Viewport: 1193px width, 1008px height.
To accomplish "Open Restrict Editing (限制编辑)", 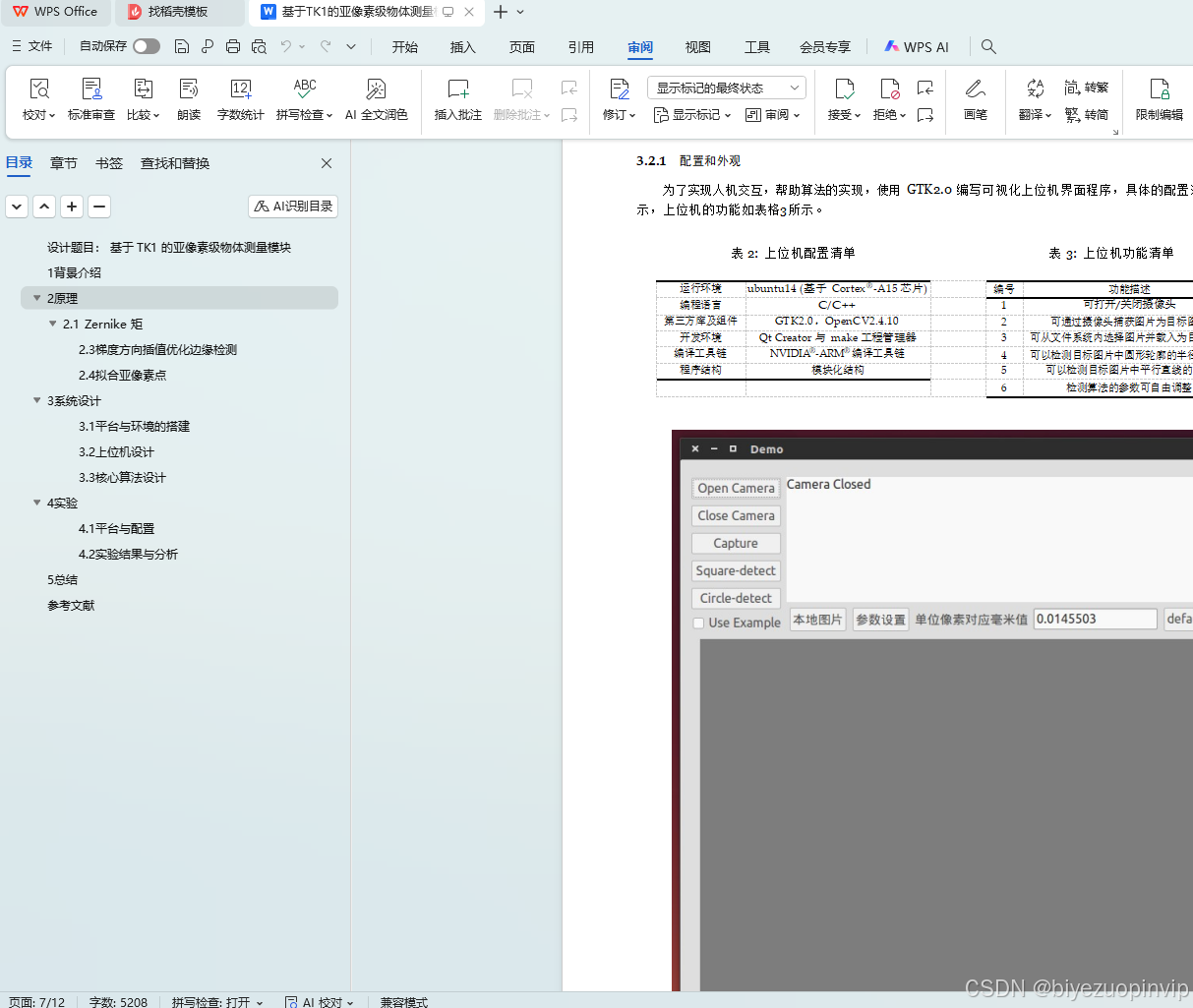I will click(x=1159, y=98).
